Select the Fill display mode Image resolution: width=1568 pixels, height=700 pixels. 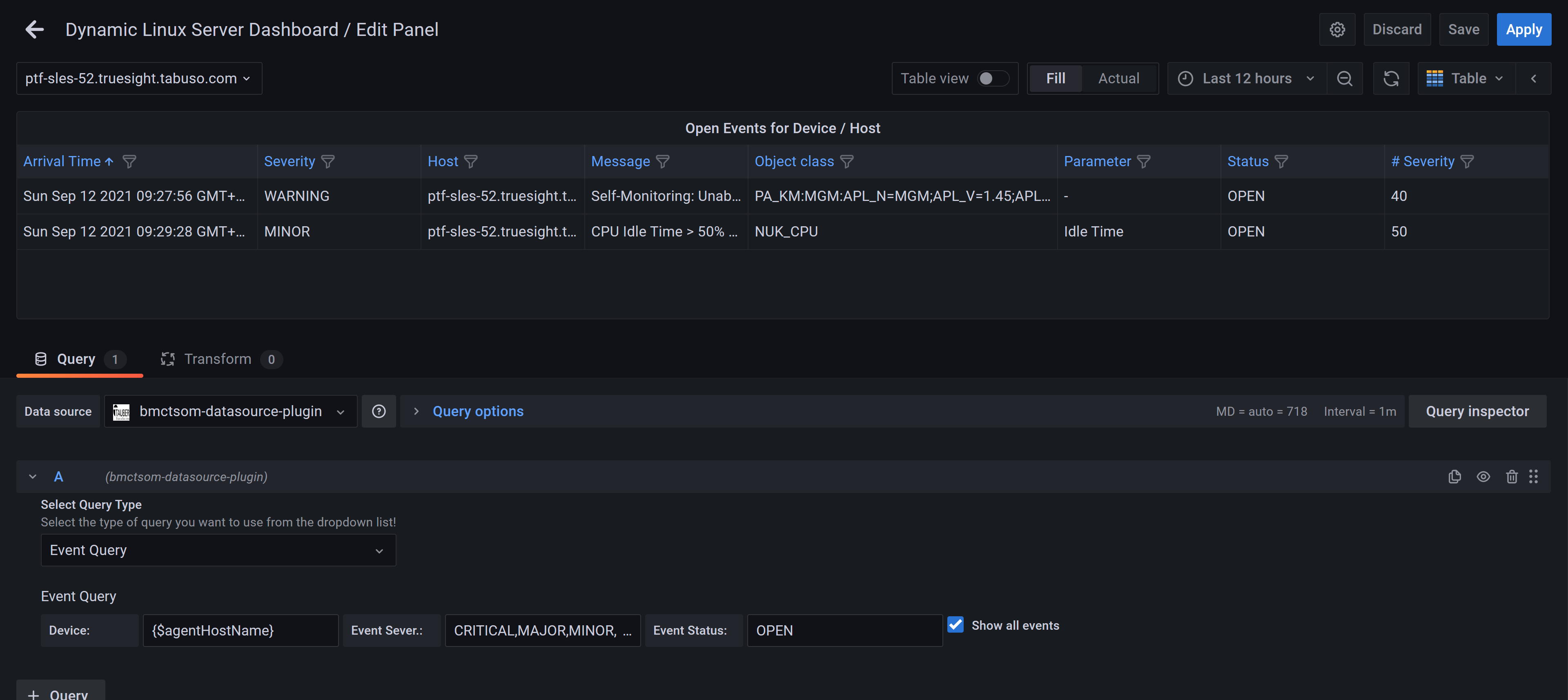point(1056,78)
